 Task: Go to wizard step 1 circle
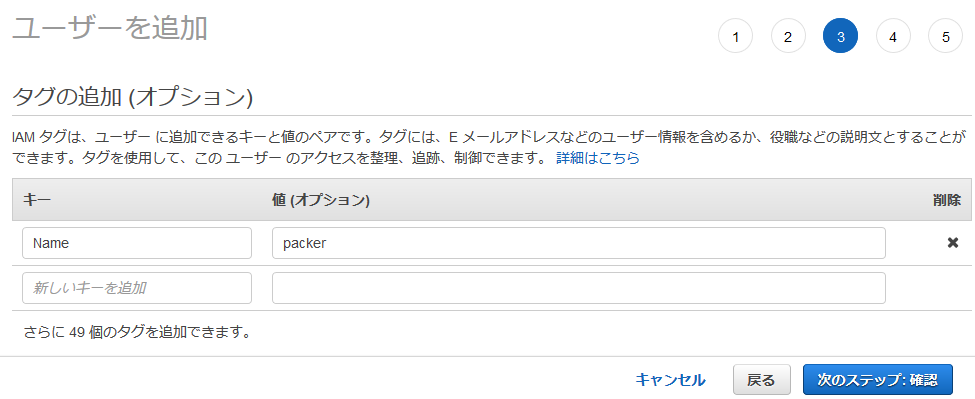point(735,36)
